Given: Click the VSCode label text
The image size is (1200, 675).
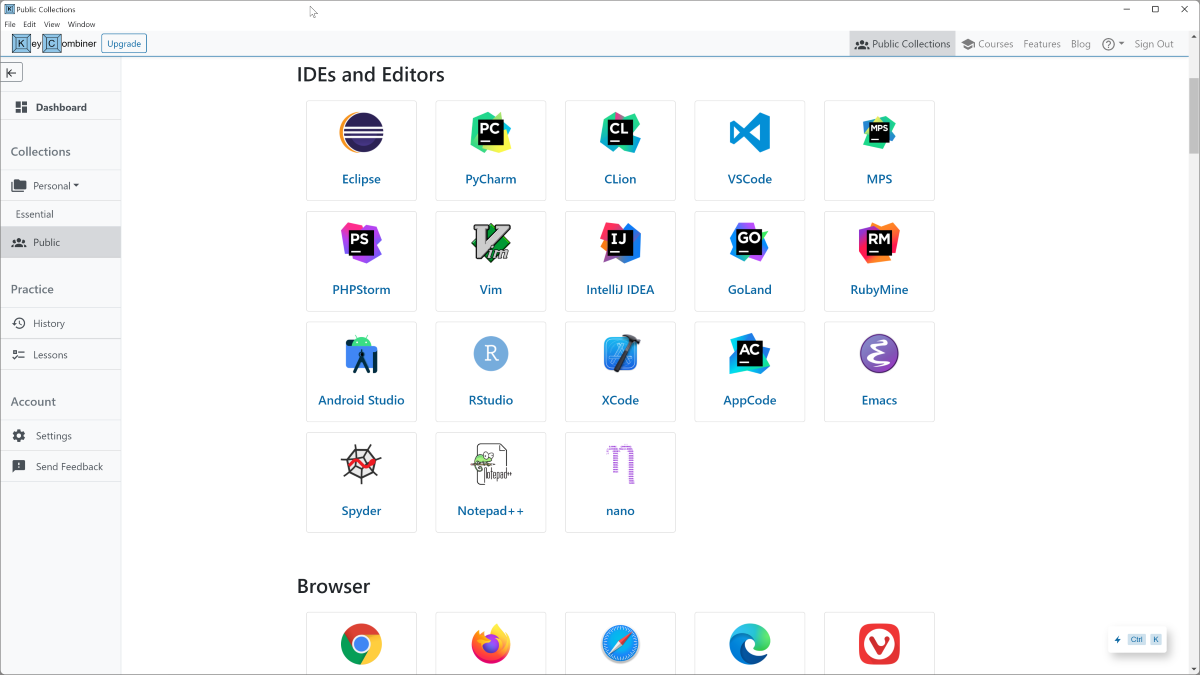Looking at the screenshot, I should (750, 179).
